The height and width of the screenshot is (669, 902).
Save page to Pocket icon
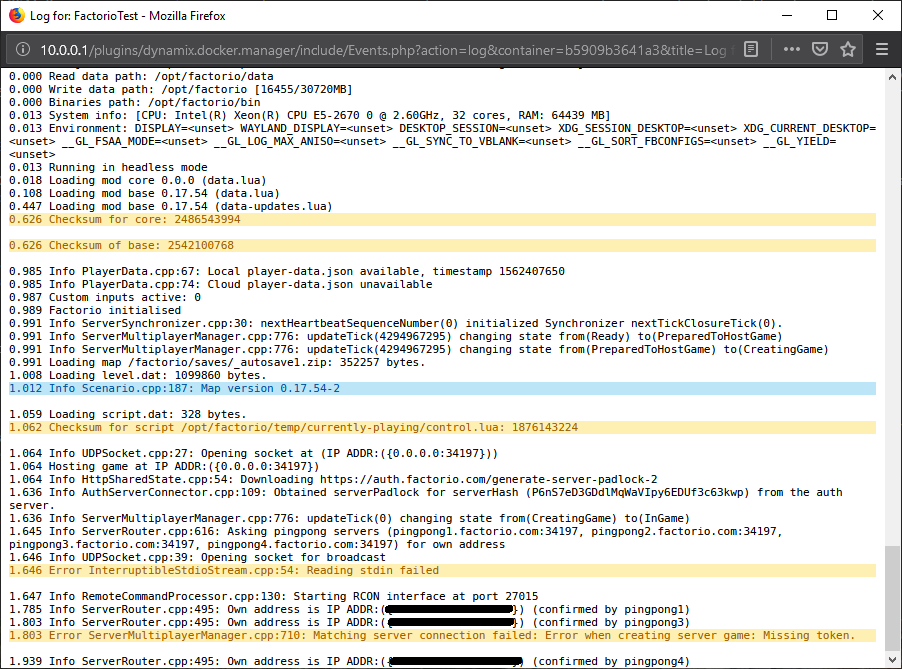820,49
